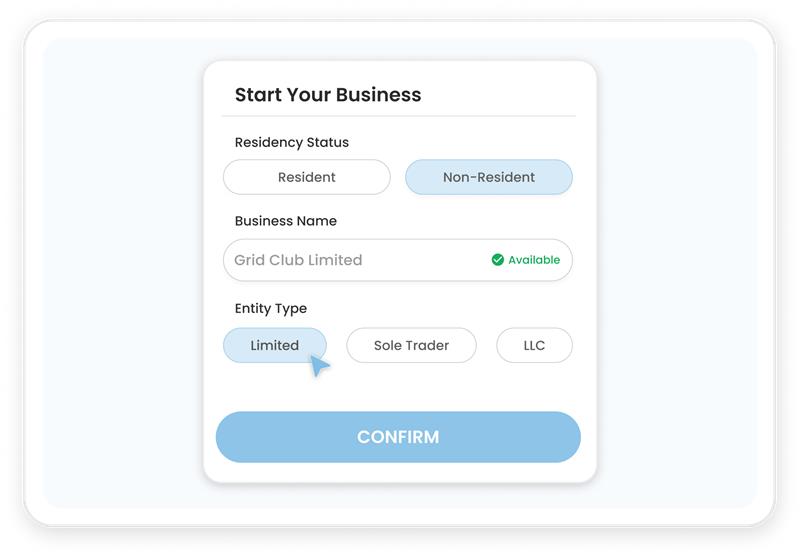Click the divider line under the heading
This screenshot has width=800, height=555.
(x=398, y=116)
